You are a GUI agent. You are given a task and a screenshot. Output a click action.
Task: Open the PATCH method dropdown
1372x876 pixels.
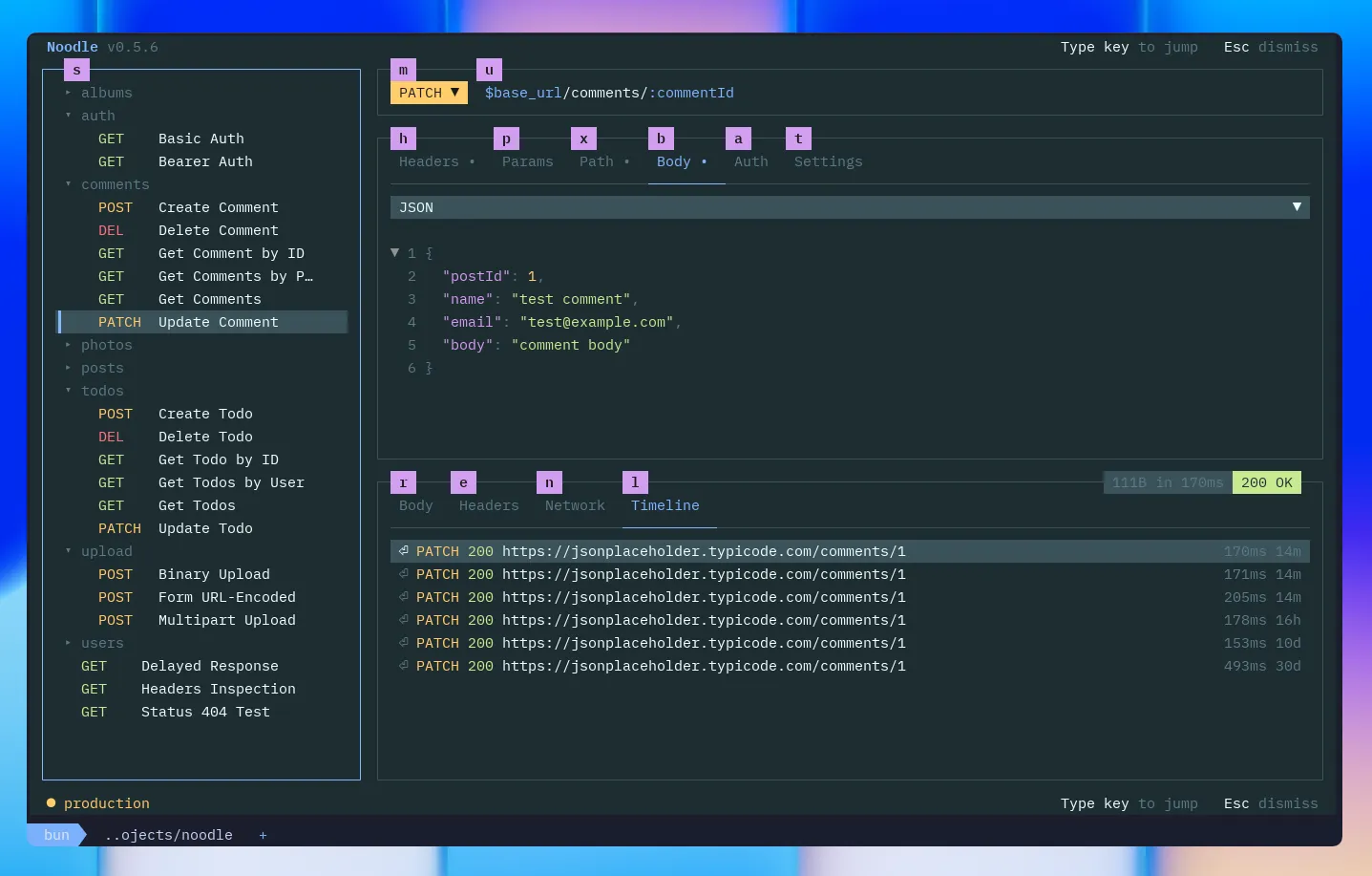click(x=429, y=93)
